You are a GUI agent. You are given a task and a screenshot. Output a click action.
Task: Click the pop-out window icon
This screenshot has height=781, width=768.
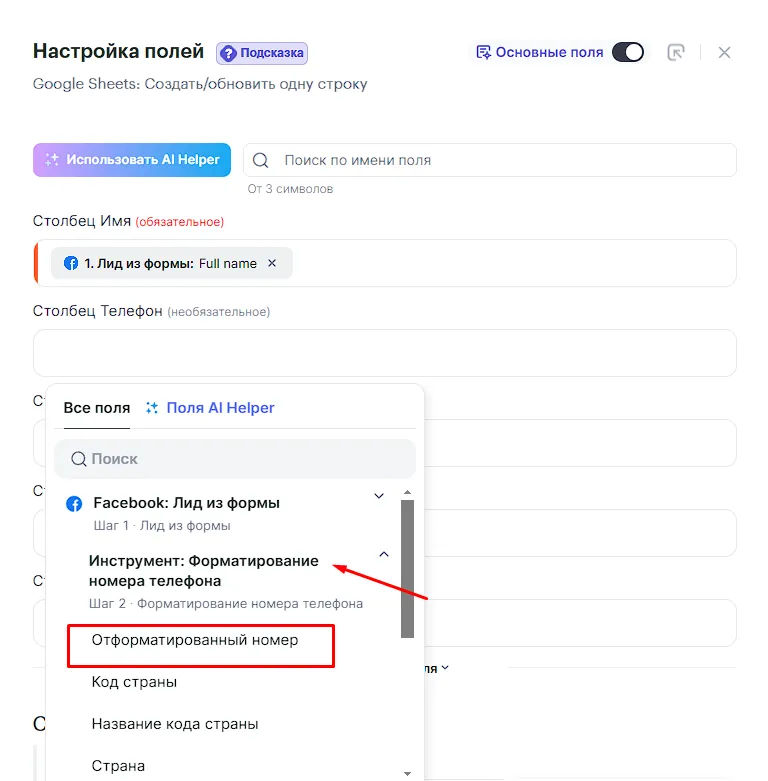(676, 52)
